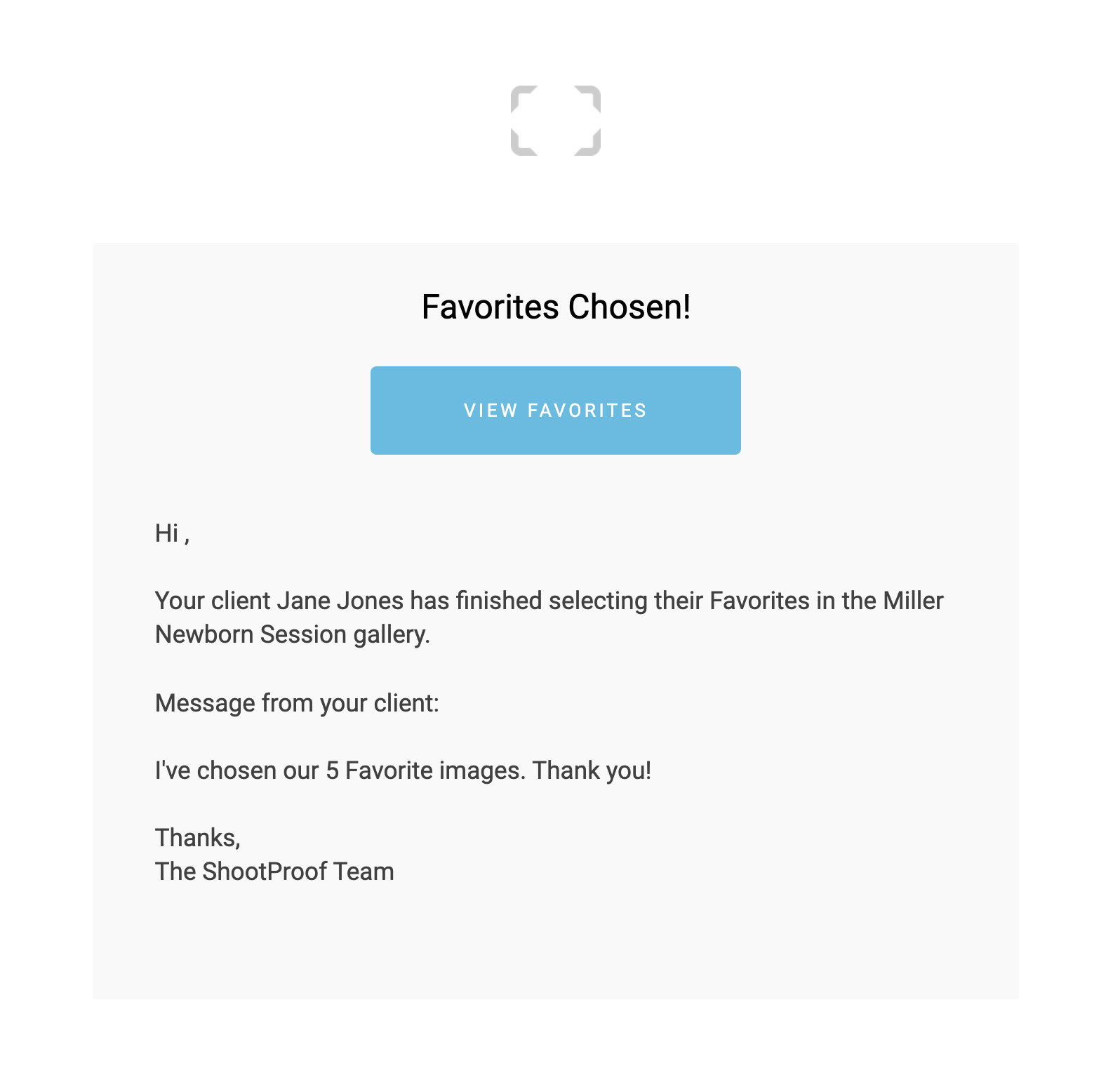Click the word "Favorites" in the heading
The height and width of the screenshot is (1075, 1120).
[x=490, y=307]
